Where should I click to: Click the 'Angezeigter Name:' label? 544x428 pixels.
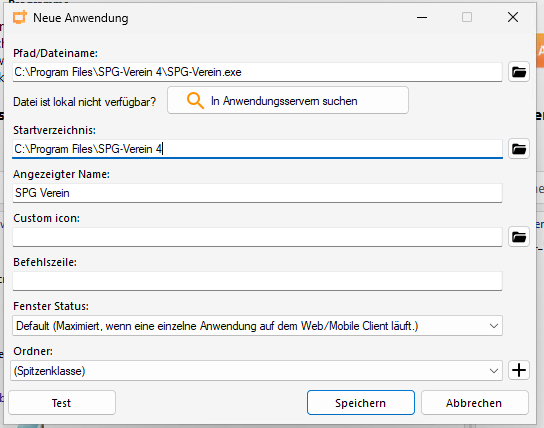point(61,174)
